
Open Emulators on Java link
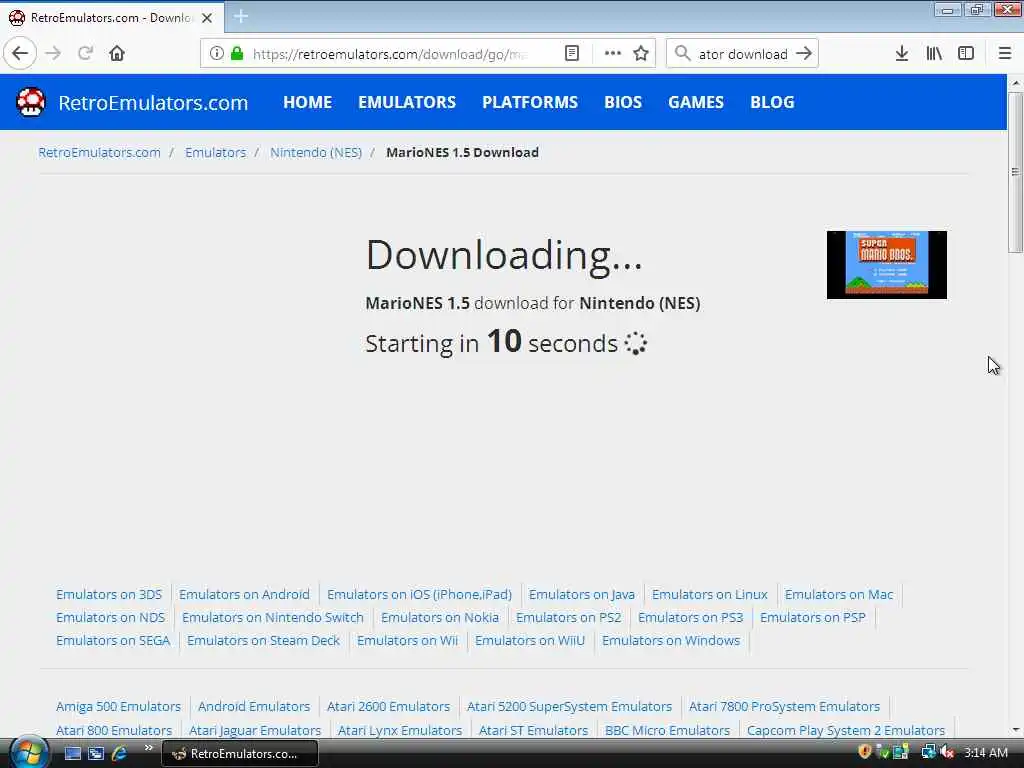click(x=582, y=594)
